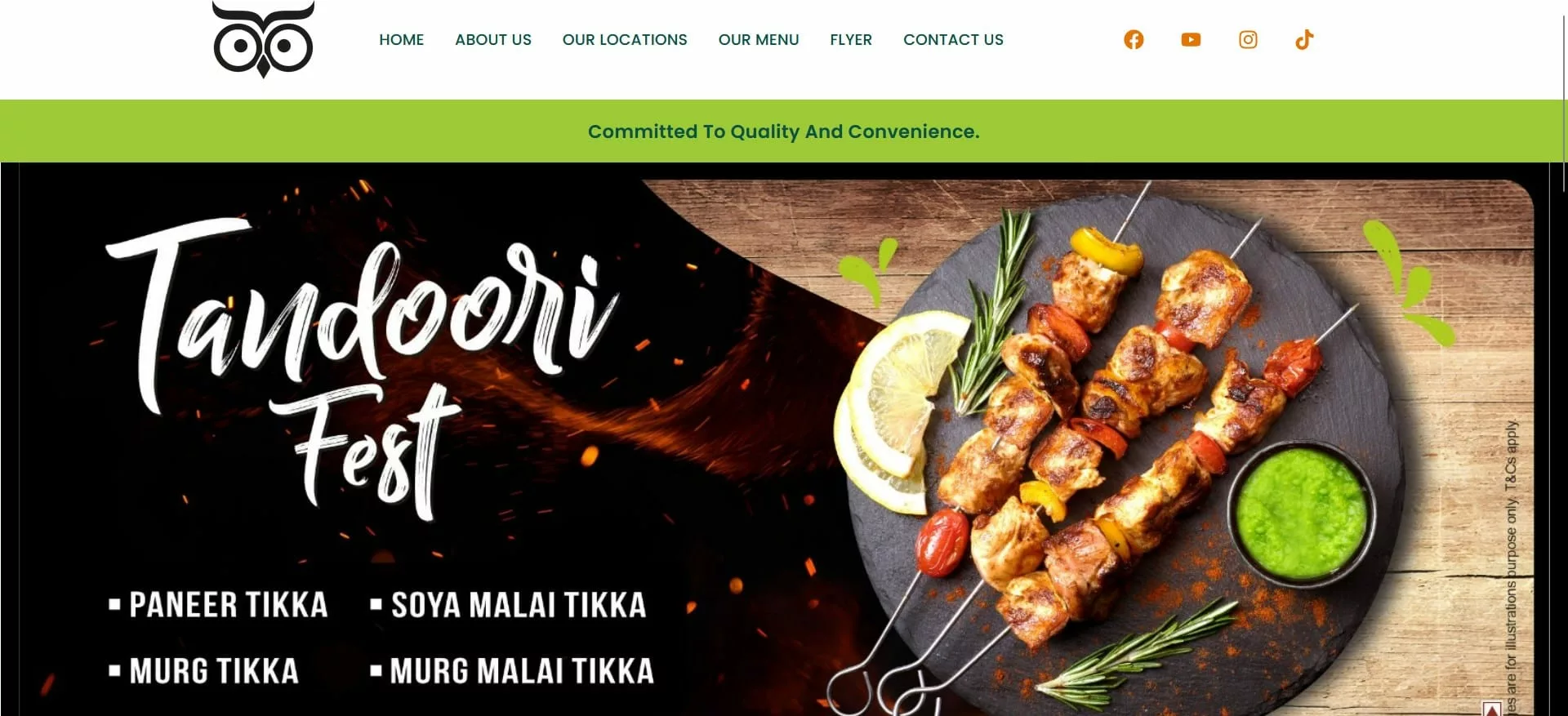Select OUR LOCATIONS in navigation
This screenshot has height=716, width=1568.
point(625,39)
